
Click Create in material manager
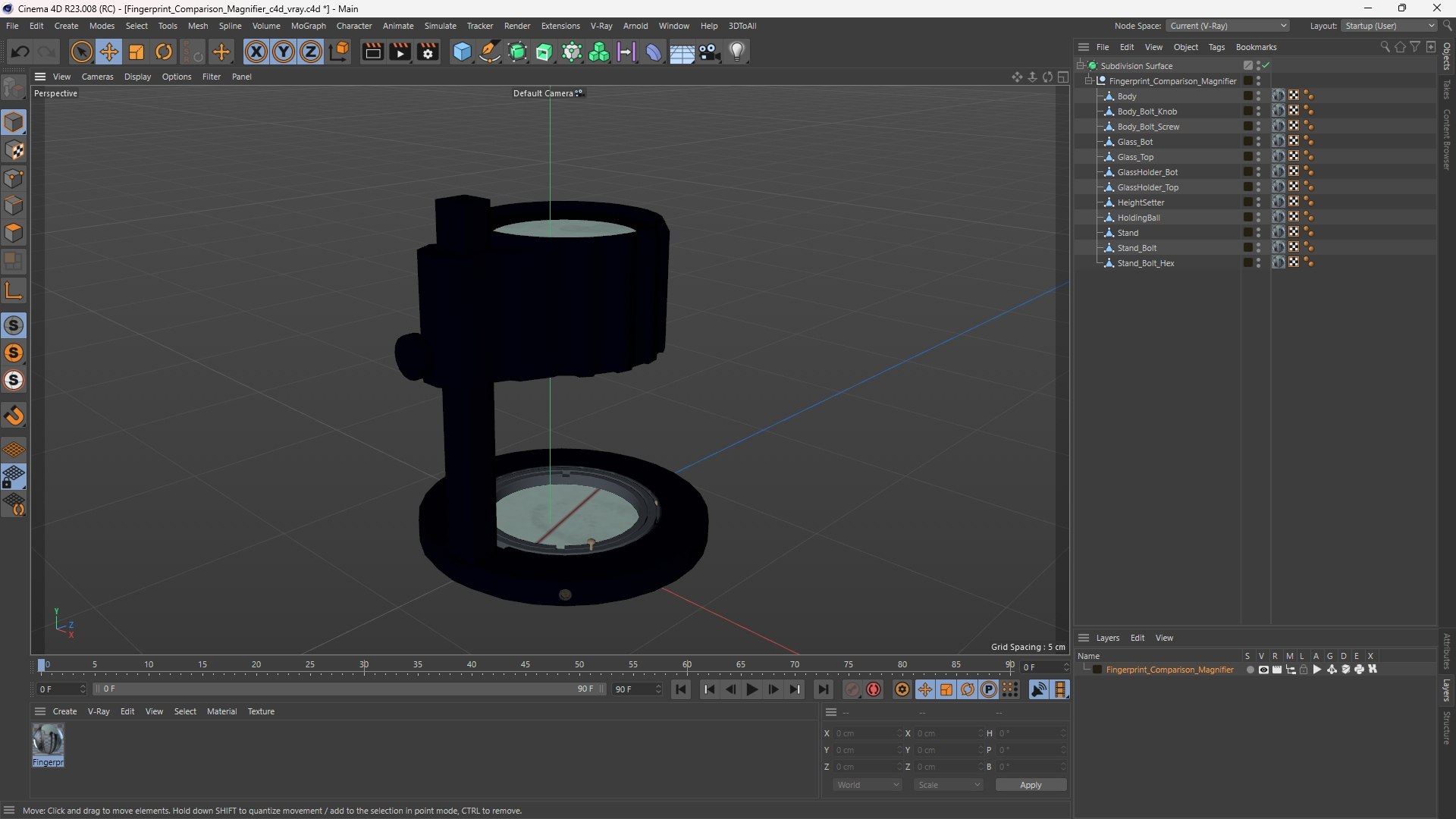(x=64, y=711)
